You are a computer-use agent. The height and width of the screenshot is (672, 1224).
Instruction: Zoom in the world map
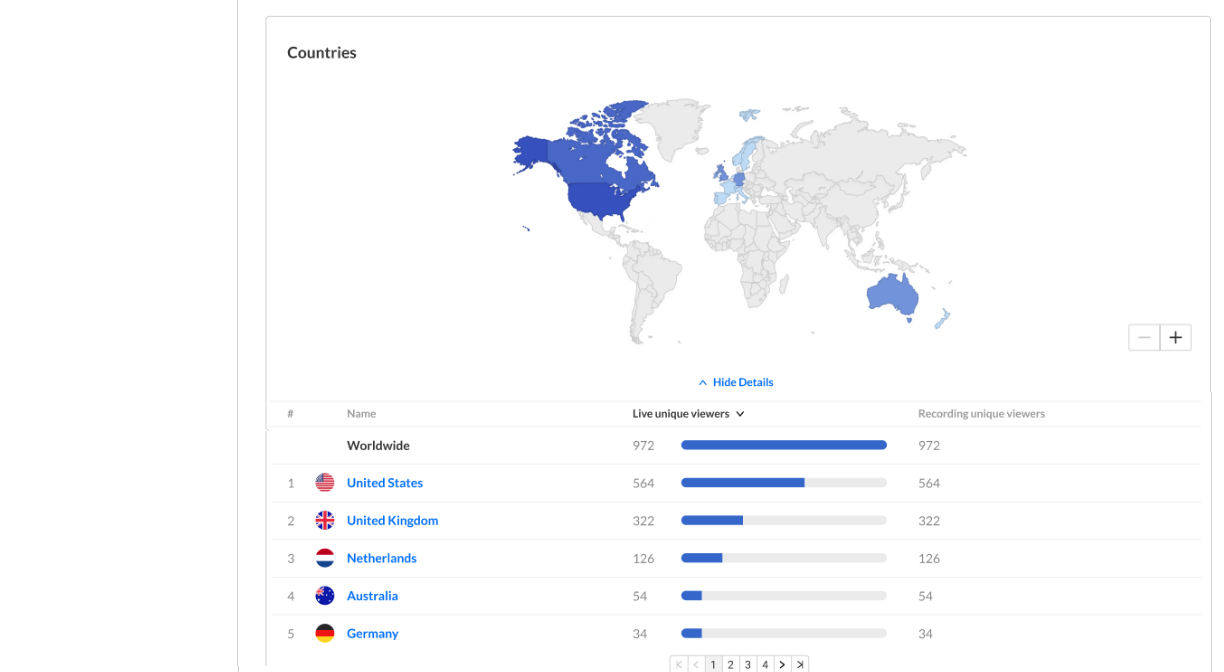1175,338
